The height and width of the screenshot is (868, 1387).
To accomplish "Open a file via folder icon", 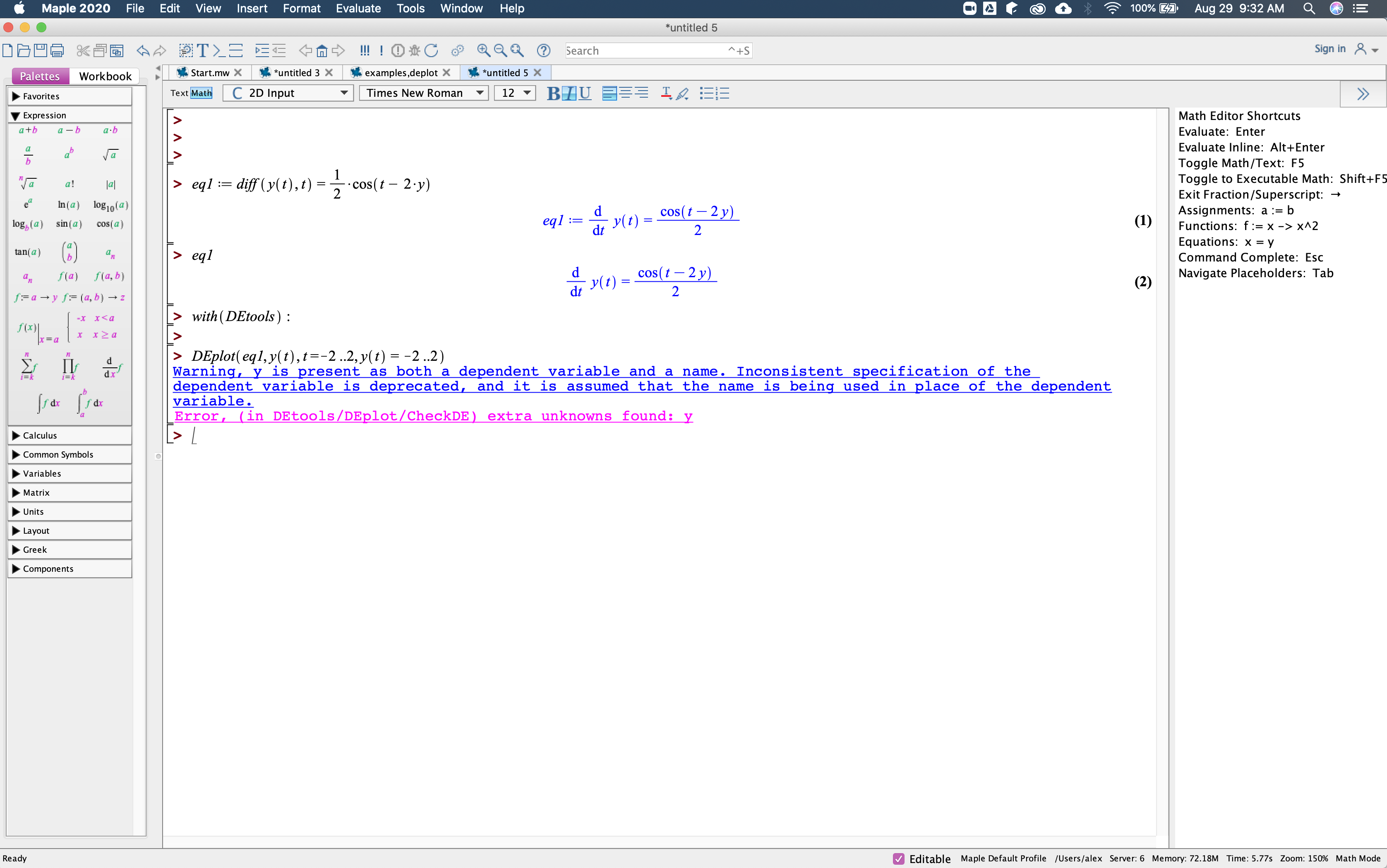I will point(24,50).
